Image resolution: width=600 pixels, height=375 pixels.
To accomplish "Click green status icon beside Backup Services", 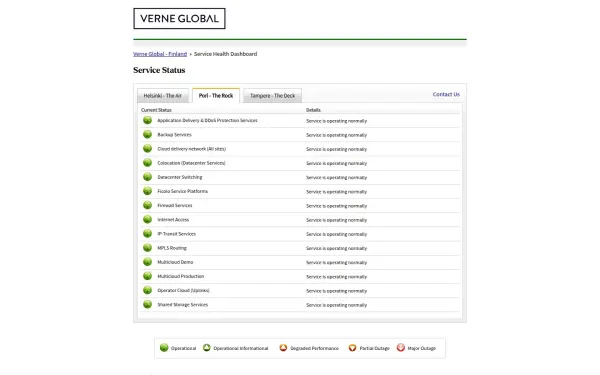I will [x=147, y=134].
